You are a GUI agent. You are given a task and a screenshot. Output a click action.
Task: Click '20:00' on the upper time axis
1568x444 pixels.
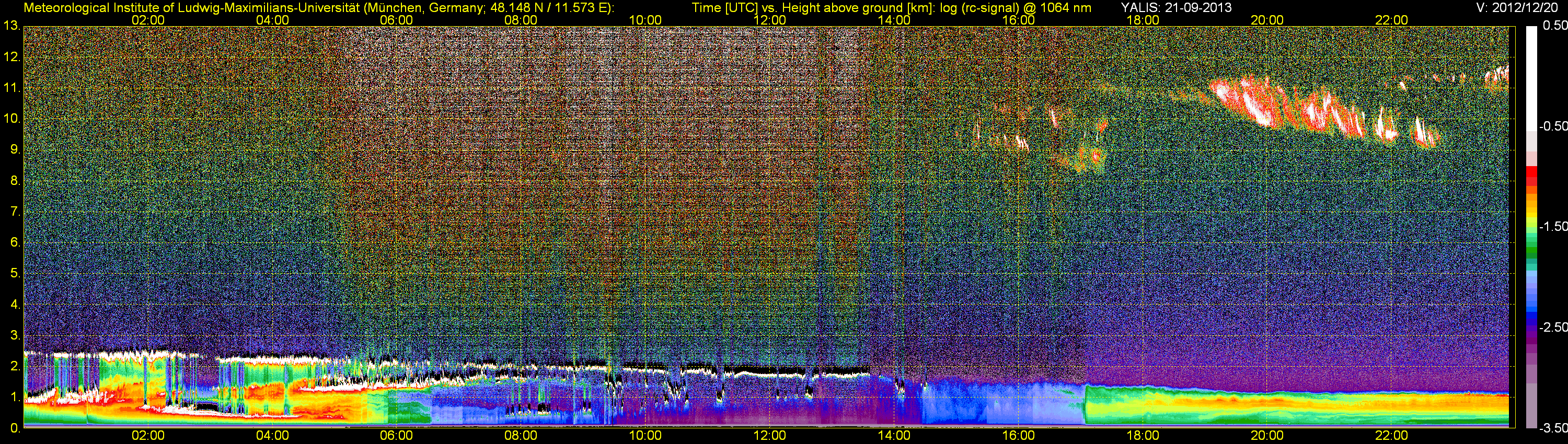click(x=1267, y=20)
